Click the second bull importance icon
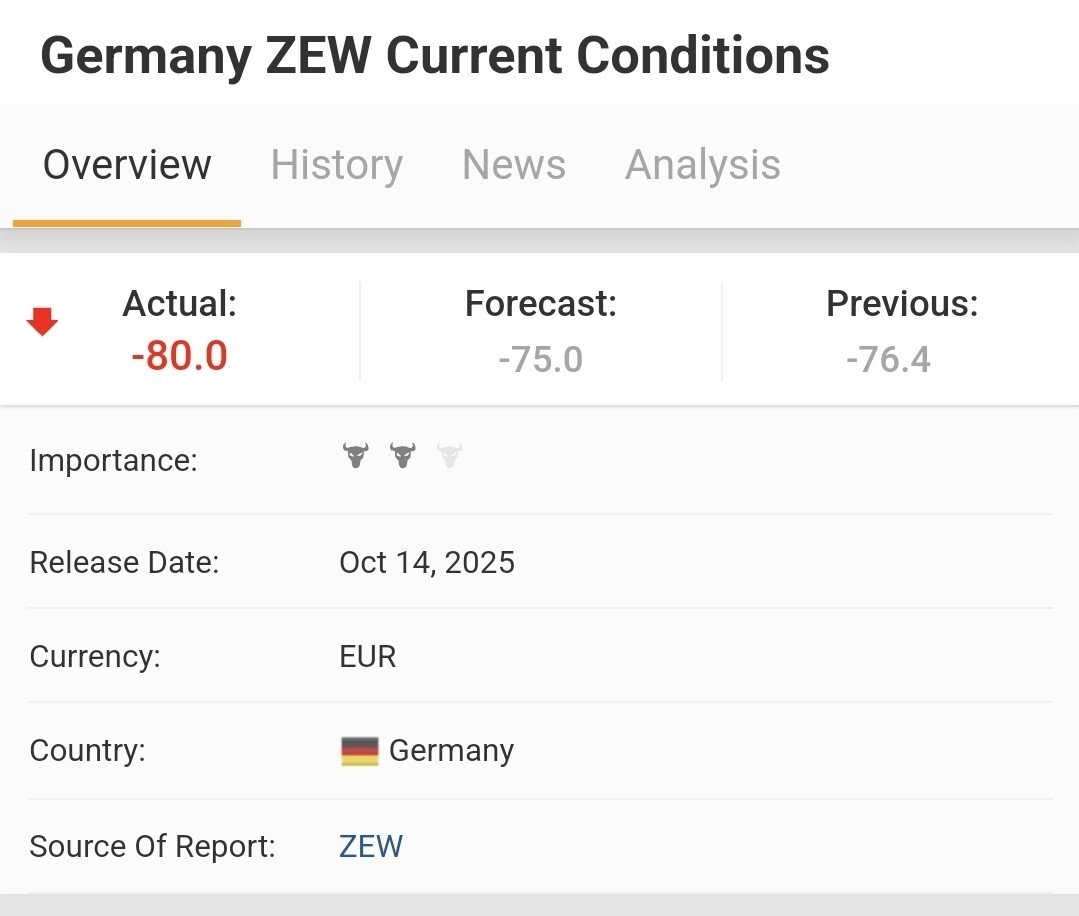This screenshot has height=916, width=1079. tap(402, 457)
